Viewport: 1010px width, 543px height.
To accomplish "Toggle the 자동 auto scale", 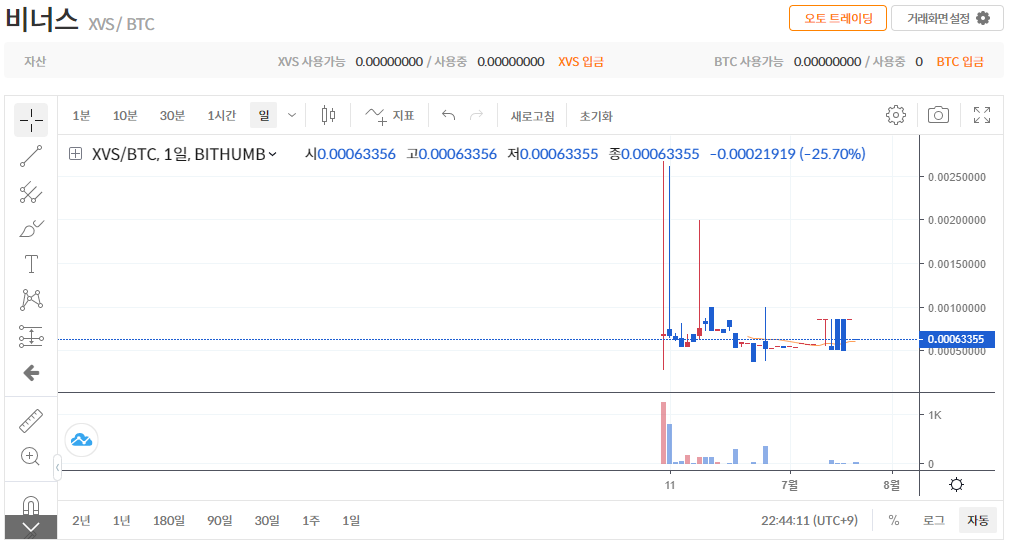I will coord(978,520).
